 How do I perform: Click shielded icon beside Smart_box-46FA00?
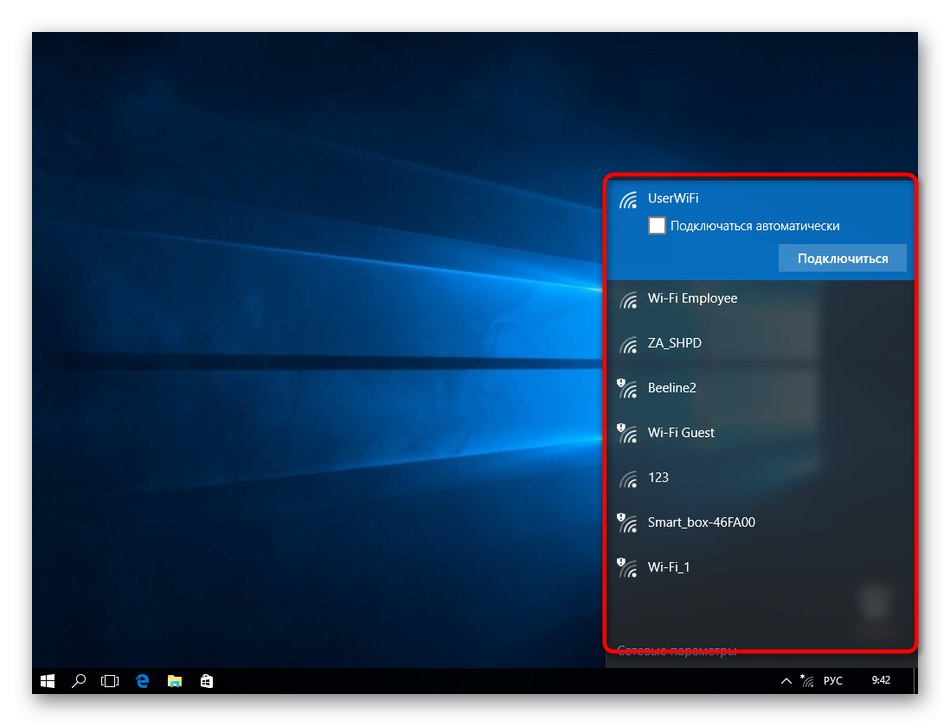pos(627,523)
